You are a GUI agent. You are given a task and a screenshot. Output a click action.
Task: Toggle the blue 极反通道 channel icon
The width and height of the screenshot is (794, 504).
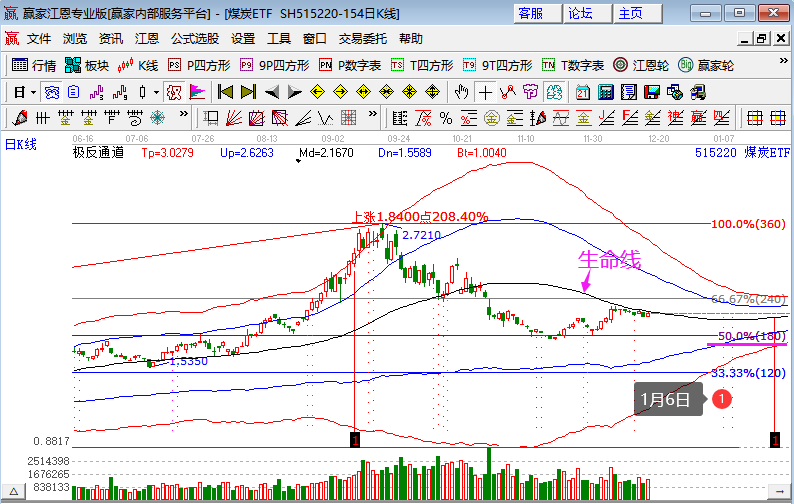tap(52, 92)
